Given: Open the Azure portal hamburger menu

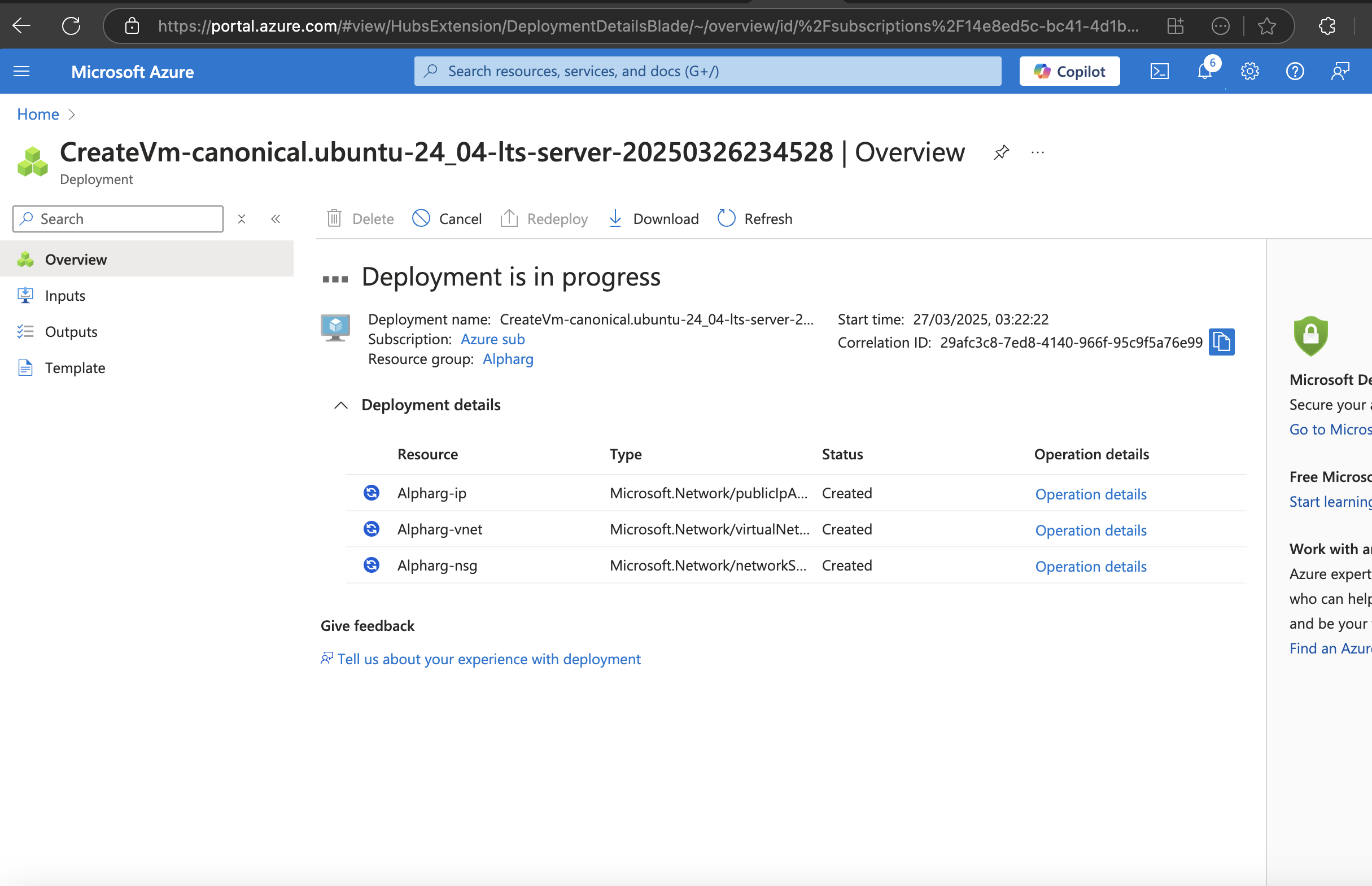Looking at the screenshot, I should point(21,71).
